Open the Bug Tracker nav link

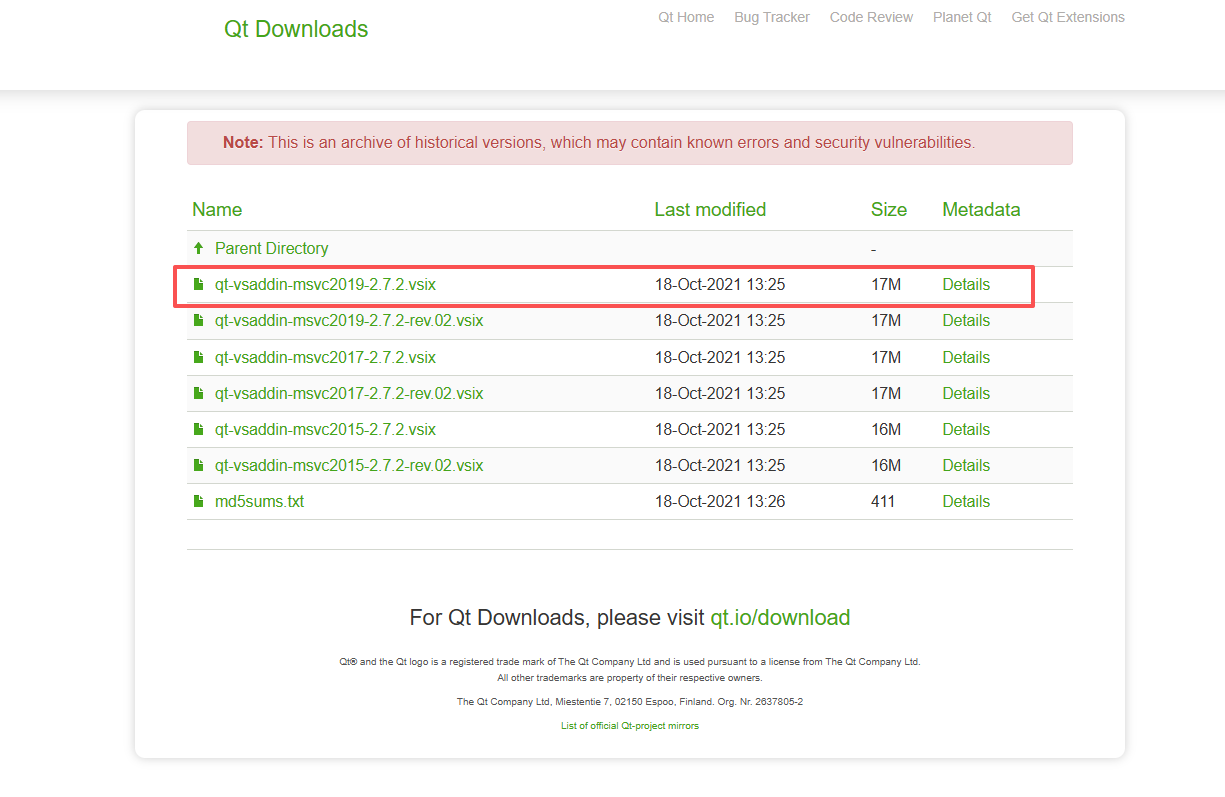point(772,17)
